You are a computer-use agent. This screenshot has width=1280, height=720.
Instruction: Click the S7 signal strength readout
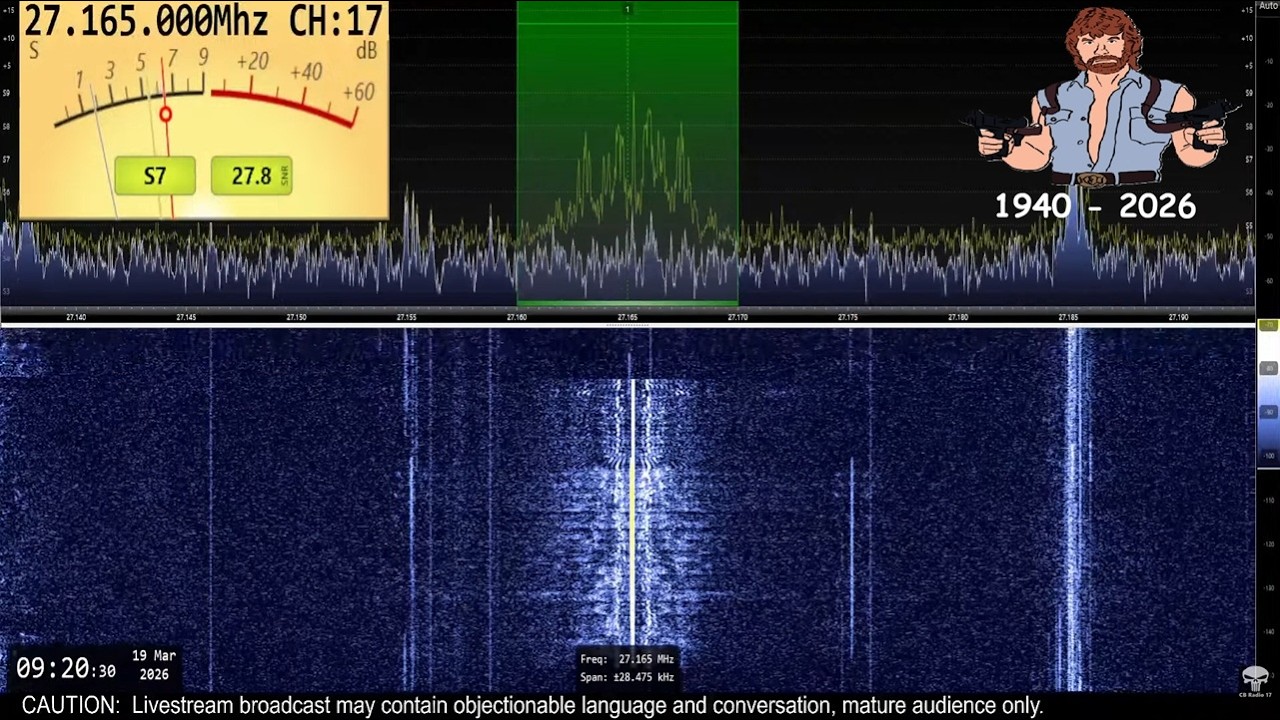pos(155,176)
